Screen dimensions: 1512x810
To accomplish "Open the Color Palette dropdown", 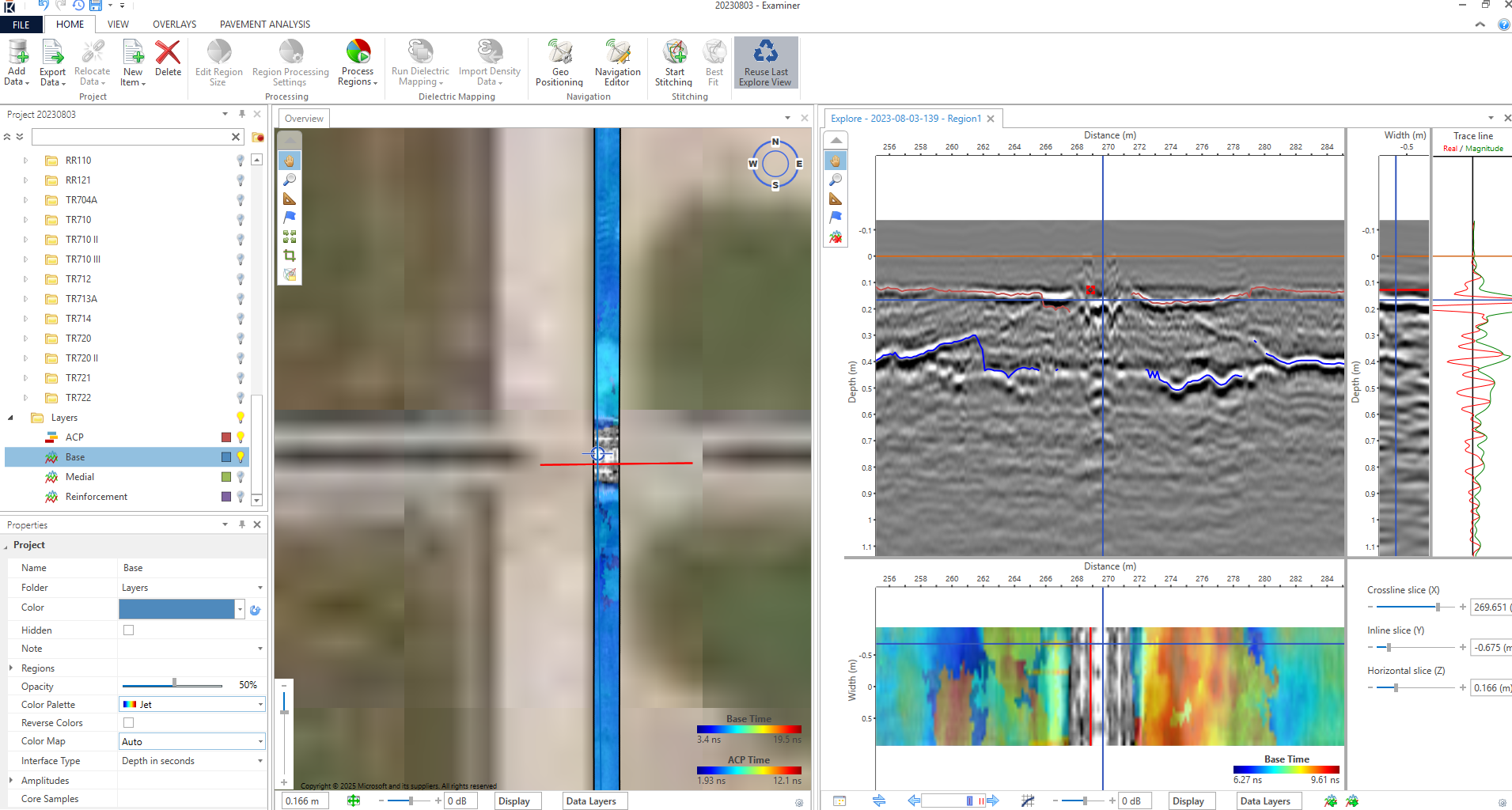I will tap(260, 704).
